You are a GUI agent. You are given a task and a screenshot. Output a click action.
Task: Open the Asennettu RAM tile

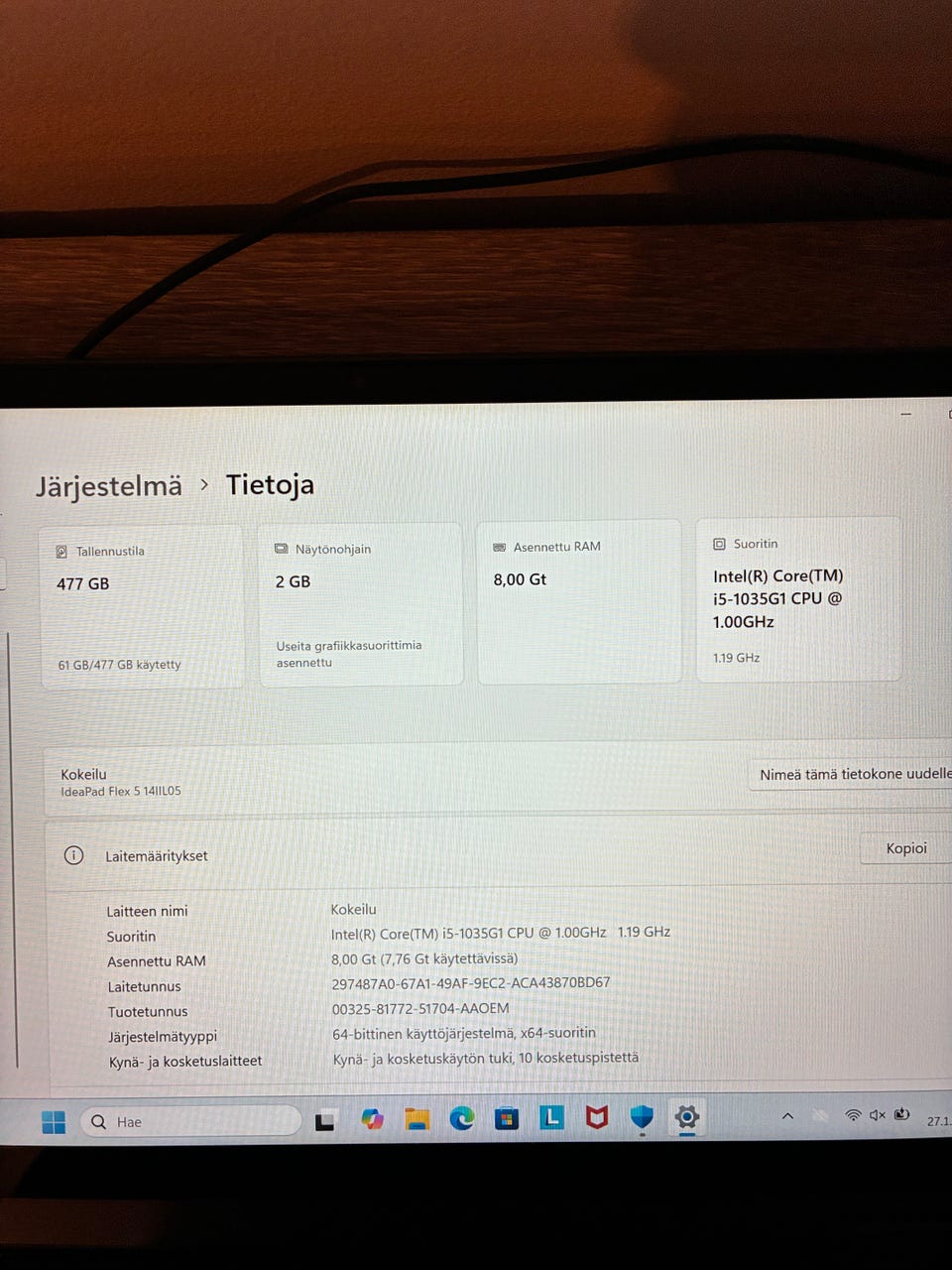[579, 601]
